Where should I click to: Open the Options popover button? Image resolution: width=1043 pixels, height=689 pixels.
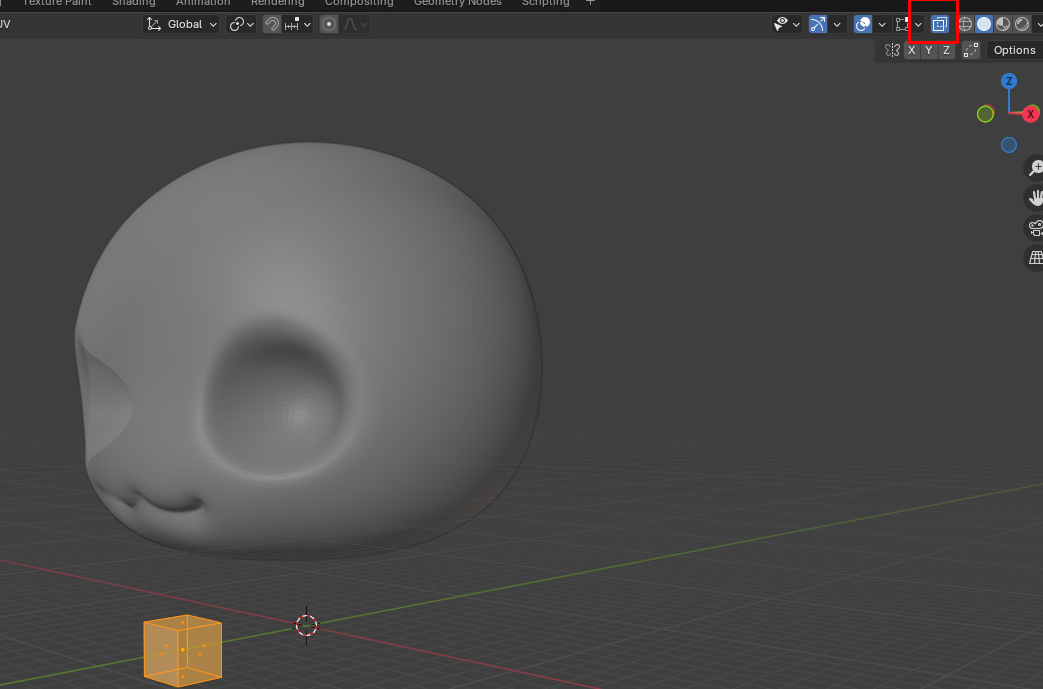[1014, 50]
